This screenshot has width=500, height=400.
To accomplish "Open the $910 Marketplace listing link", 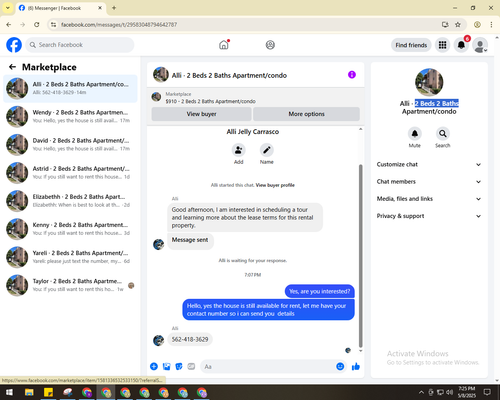I will (x=210, y=101).
